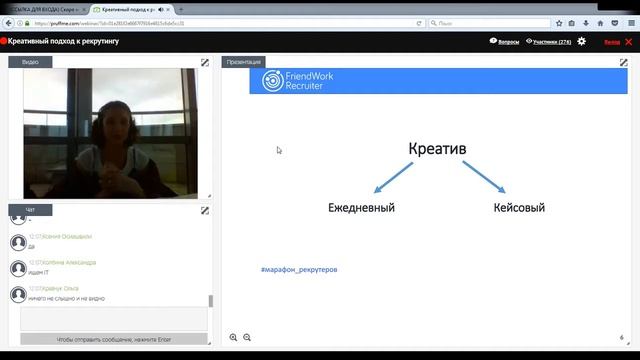Open the browser hamburger menu
640x360 pixels.
coord(631,23)
